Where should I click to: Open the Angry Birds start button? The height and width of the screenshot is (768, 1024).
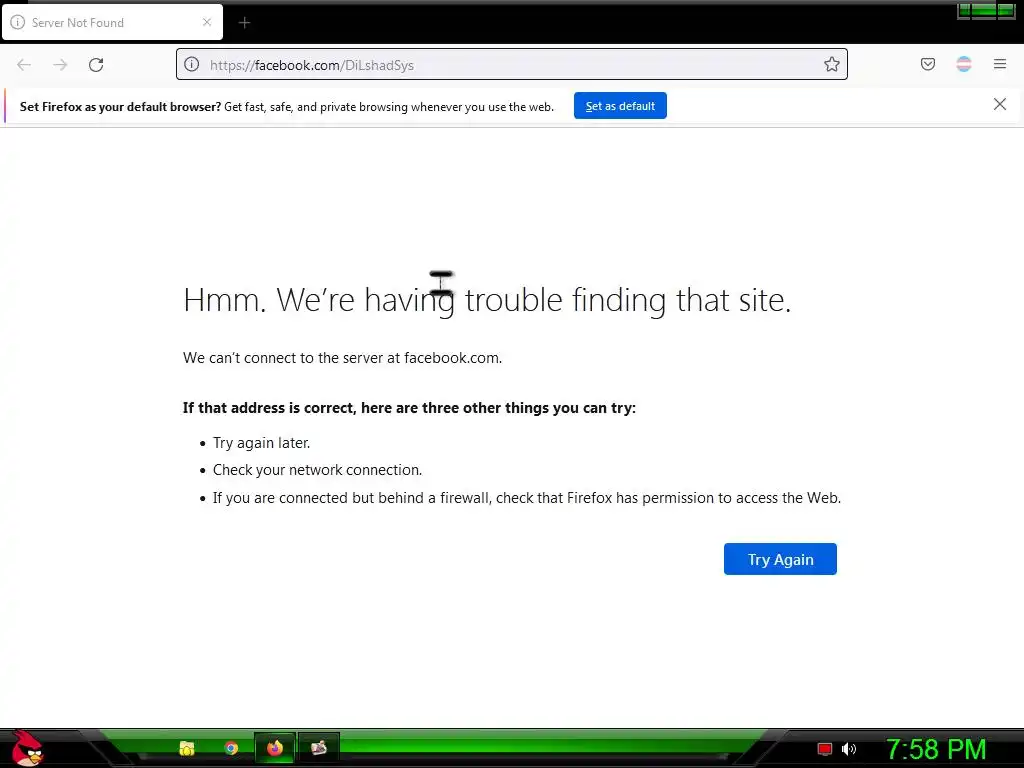click(27, 749)
